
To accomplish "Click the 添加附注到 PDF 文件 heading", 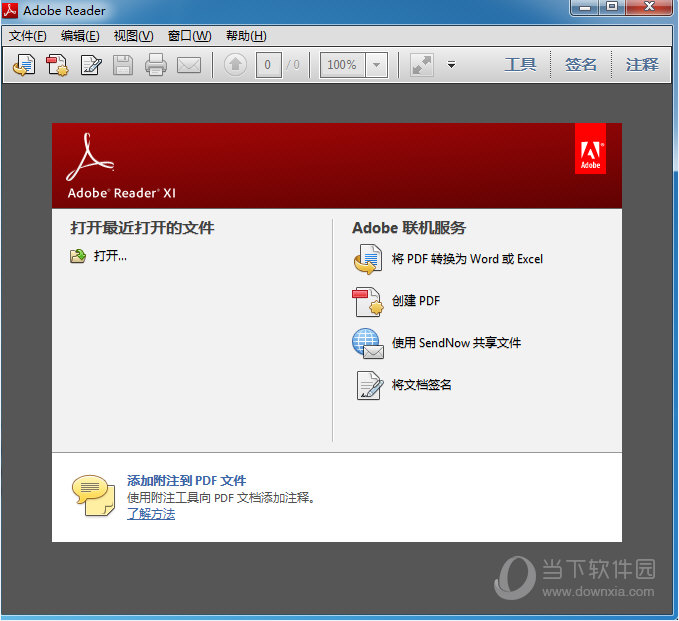I will pyautogui.click(x=187, y=480).
